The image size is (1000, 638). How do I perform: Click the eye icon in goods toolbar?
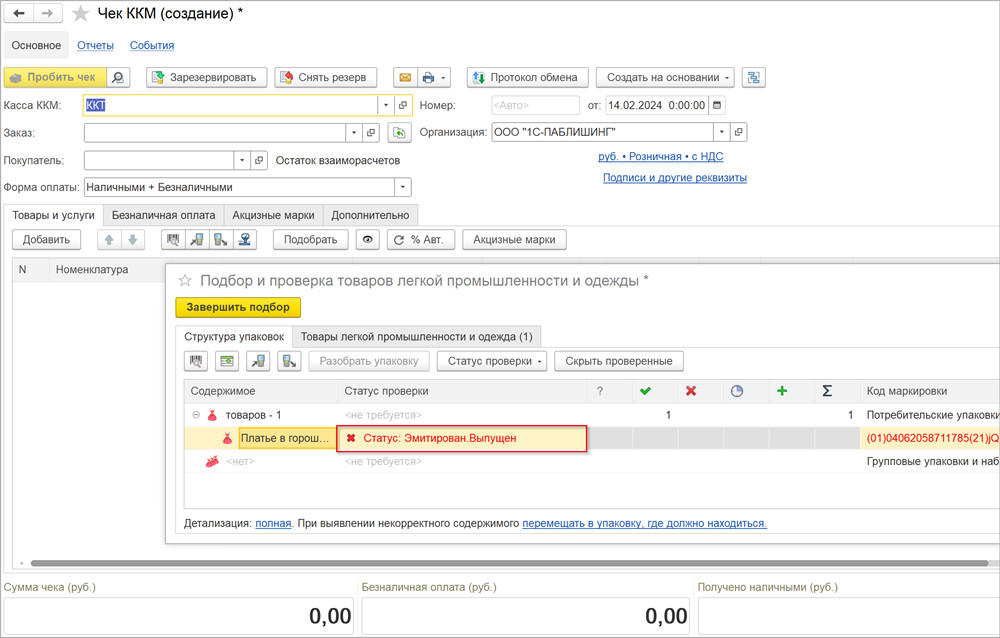[369, 239]
